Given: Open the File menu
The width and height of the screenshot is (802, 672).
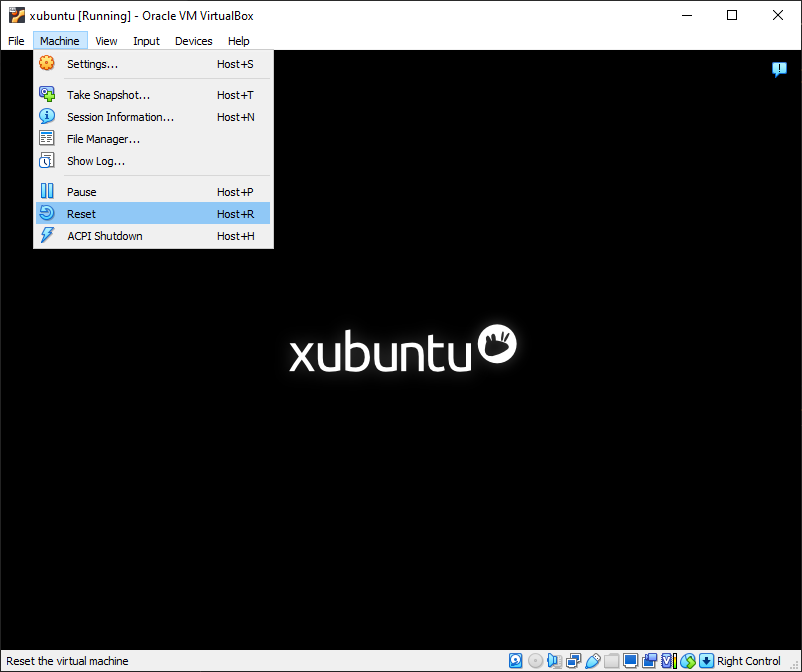Looking at the screenshot, I should tap(16, 41).
